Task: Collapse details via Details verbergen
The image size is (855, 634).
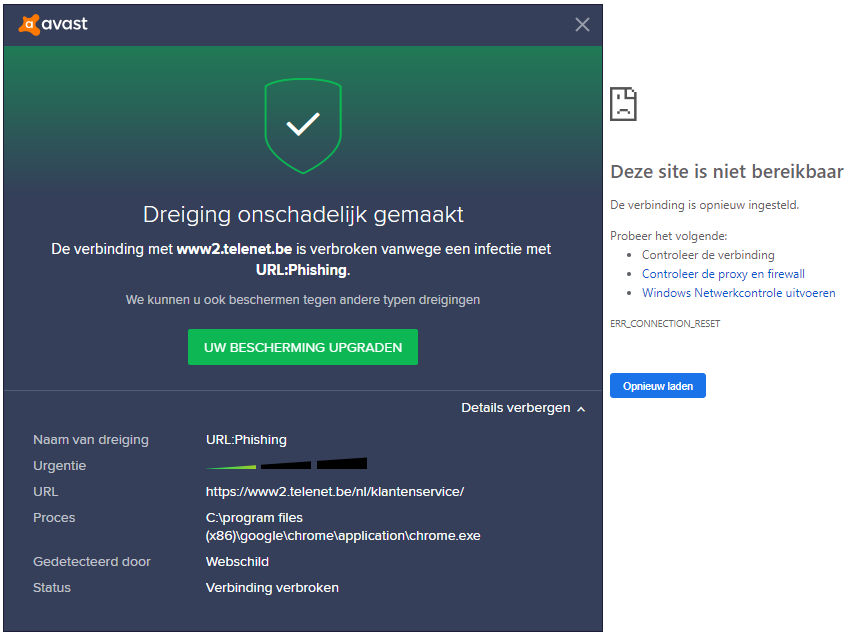Action: tap(523, 408)
